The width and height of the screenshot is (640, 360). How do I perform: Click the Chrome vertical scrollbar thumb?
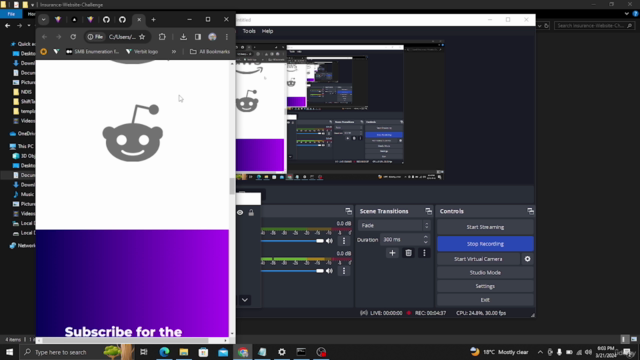click(x=232, y=186)
